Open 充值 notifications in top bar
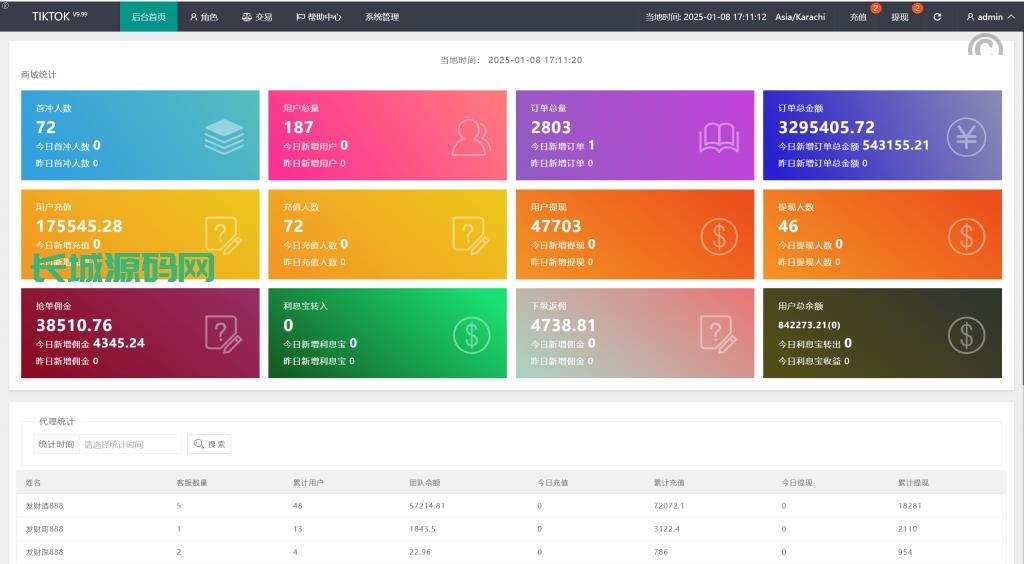 (858, 17)
